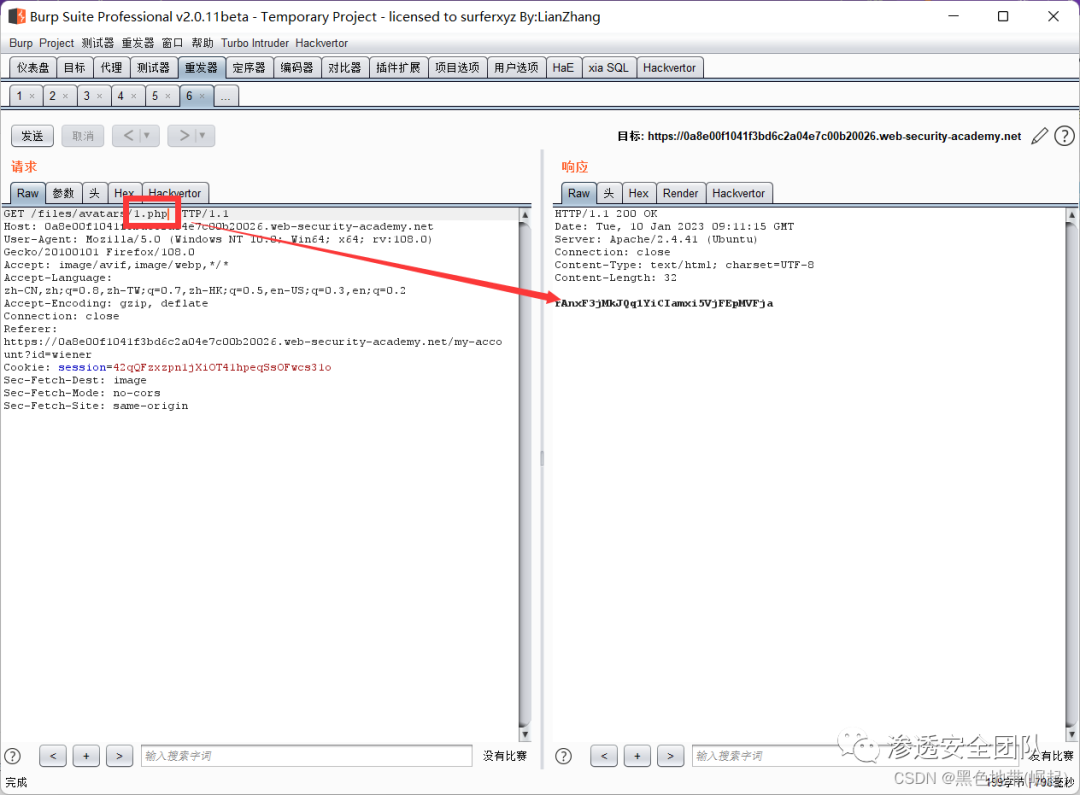The height and width of the screenshot is (795, 1080).
Task: Switch to the 项目选项 tab
Action: coord(457,68)
